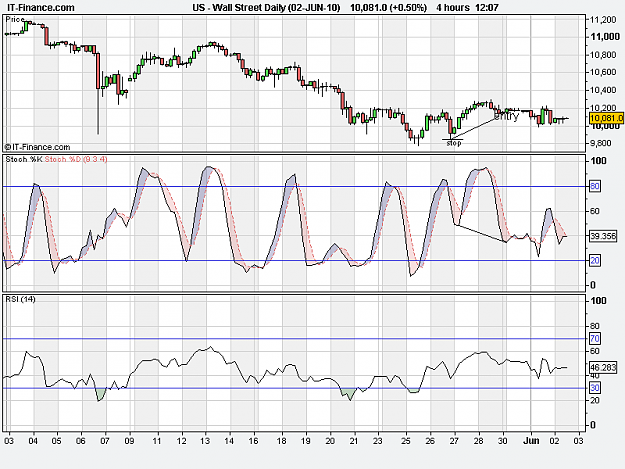
Task: Click the 100 label on the stochastic axis
Action: [x=598, y=161]
